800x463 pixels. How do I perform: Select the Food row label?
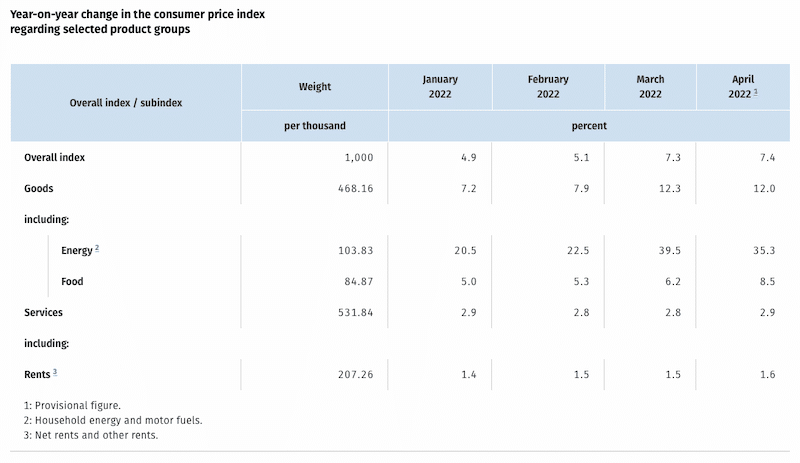(x=72, y=282)
